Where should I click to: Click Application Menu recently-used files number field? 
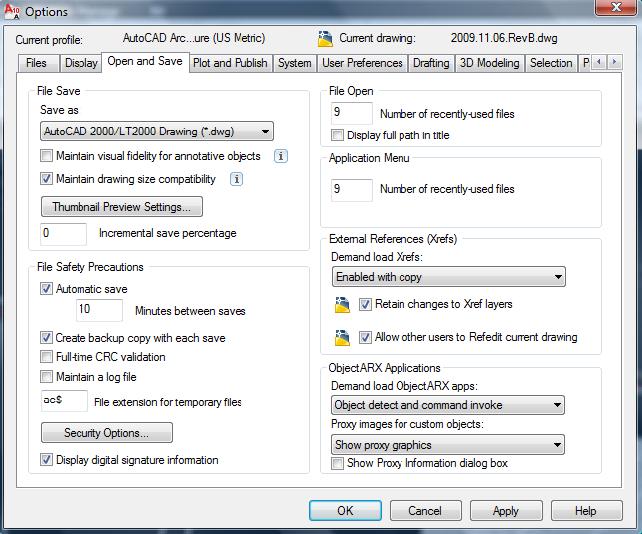tap(351, 190)
